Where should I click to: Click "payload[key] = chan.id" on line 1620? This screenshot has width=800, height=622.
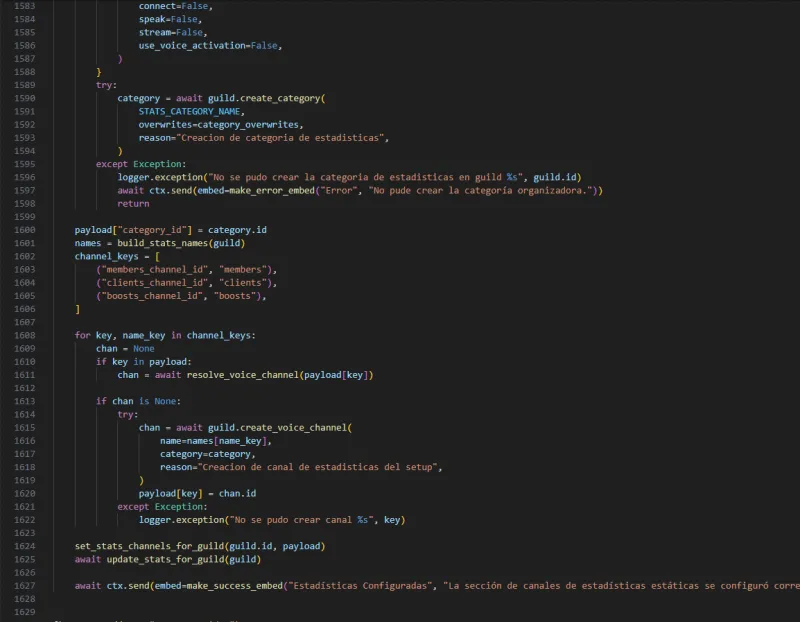click(x=197, y=493)
